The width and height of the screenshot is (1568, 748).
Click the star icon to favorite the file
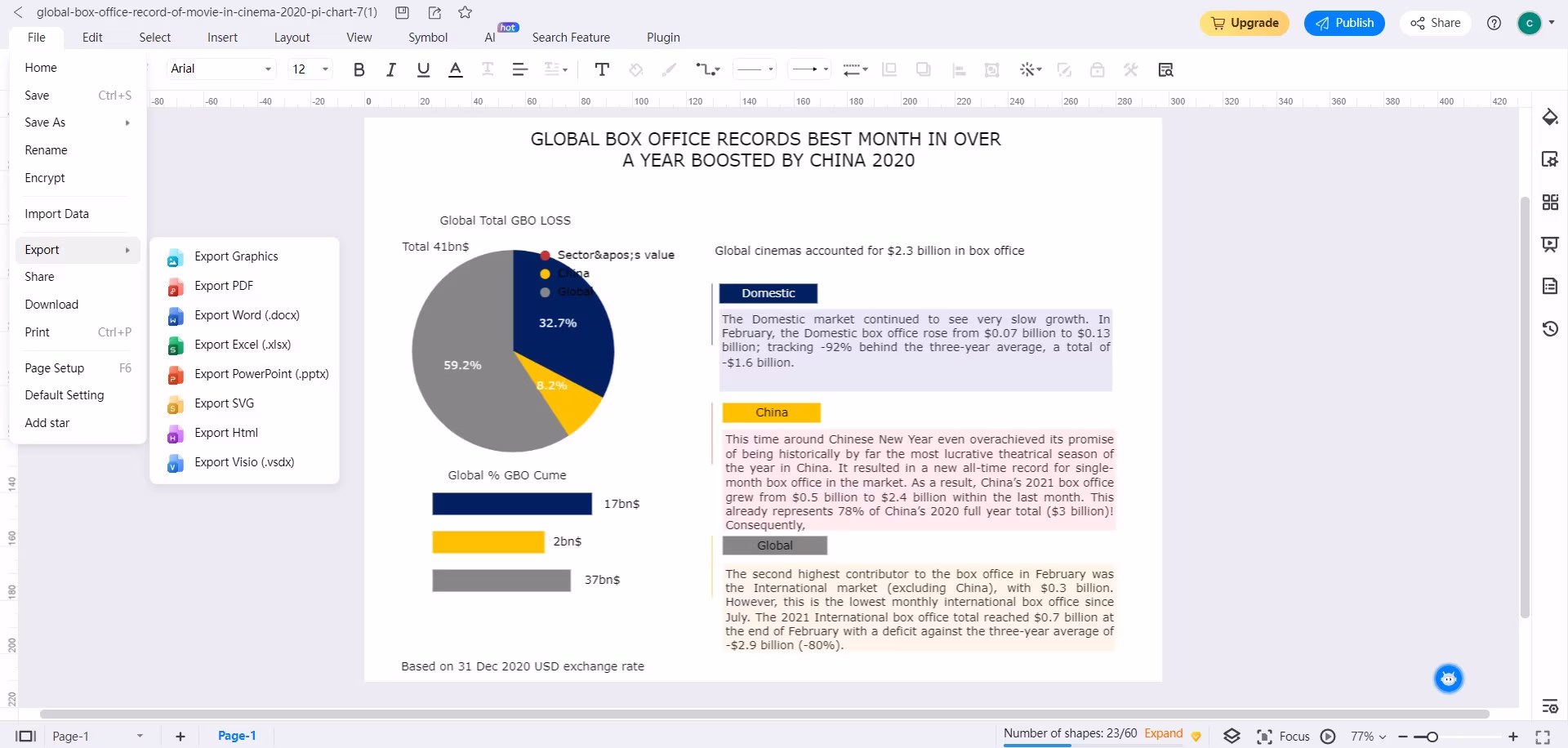(465, 12)
